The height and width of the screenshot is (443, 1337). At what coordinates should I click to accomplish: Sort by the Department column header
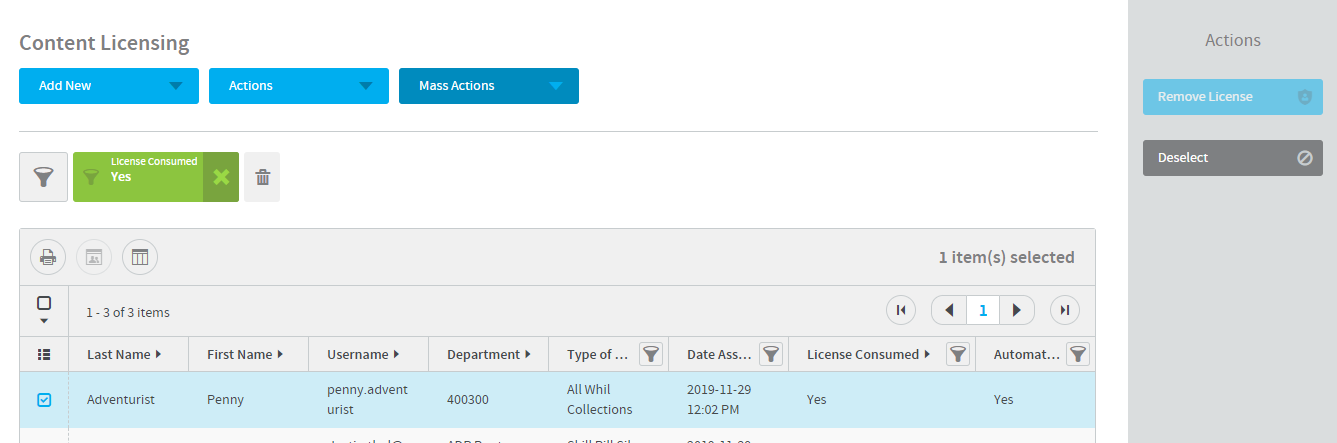point(483,354)
